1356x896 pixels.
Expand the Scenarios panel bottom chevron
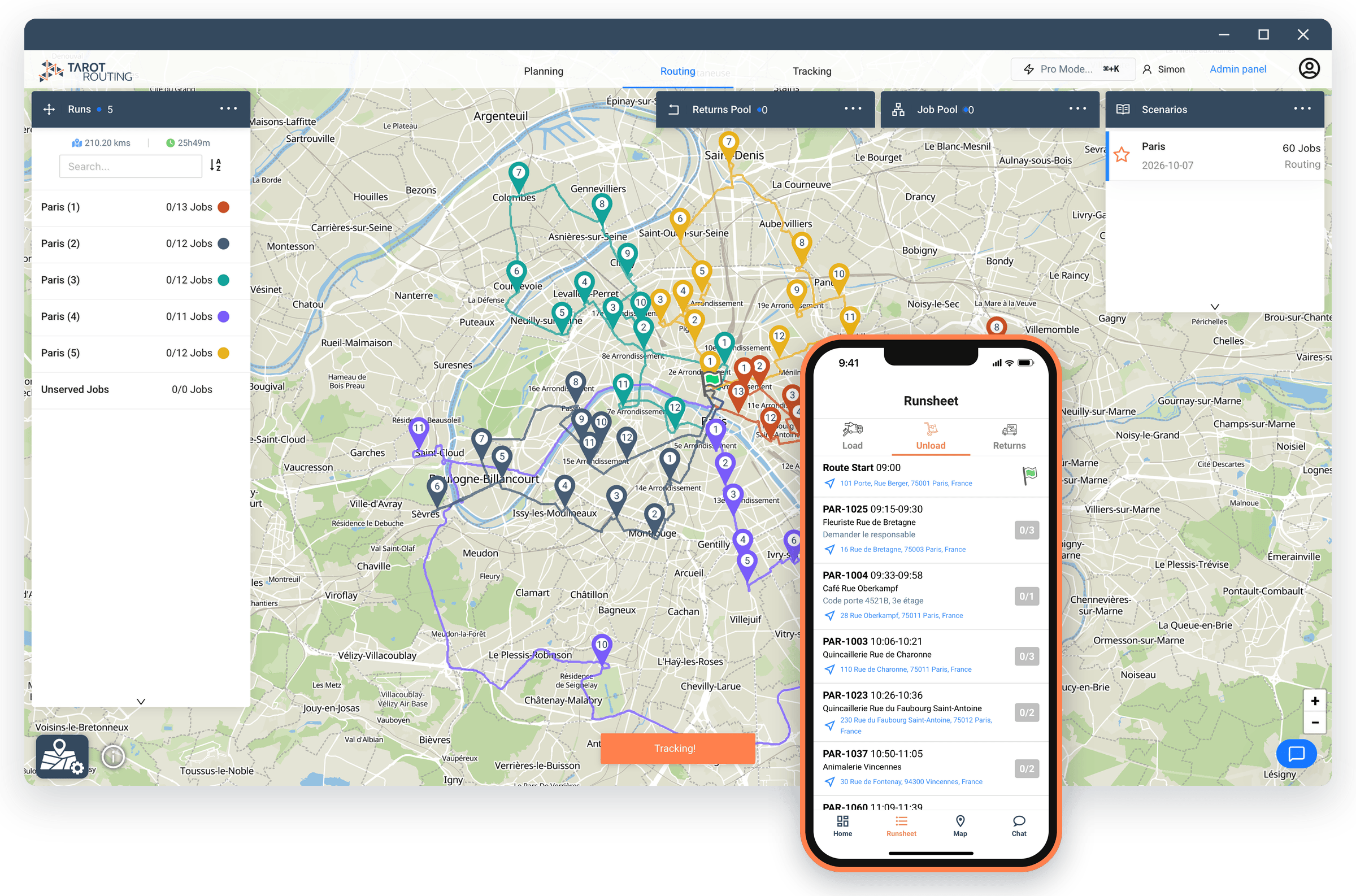(1215, 306)
